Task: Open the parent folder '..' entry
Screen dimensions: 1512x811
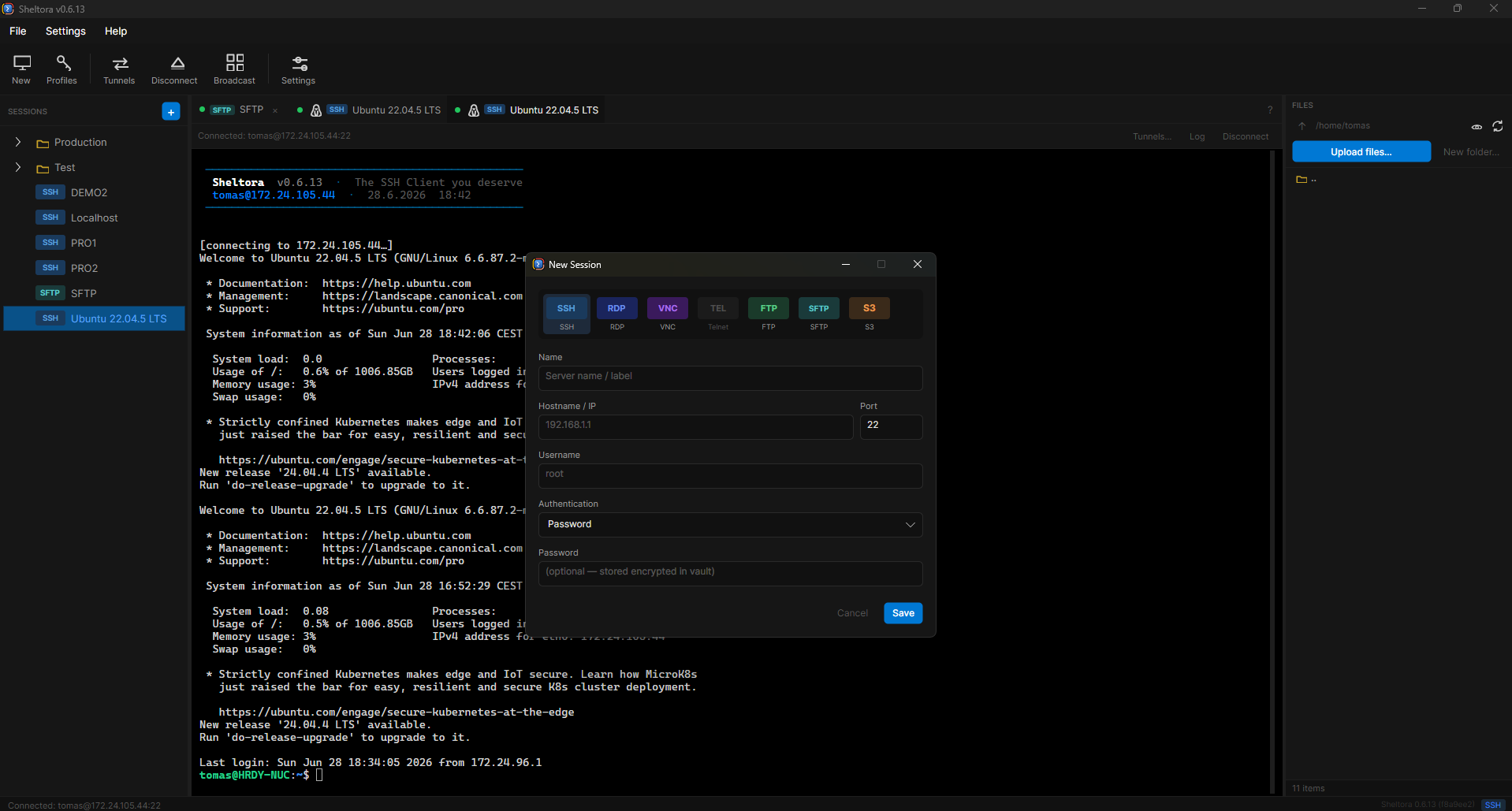Action: (1306, 180)
